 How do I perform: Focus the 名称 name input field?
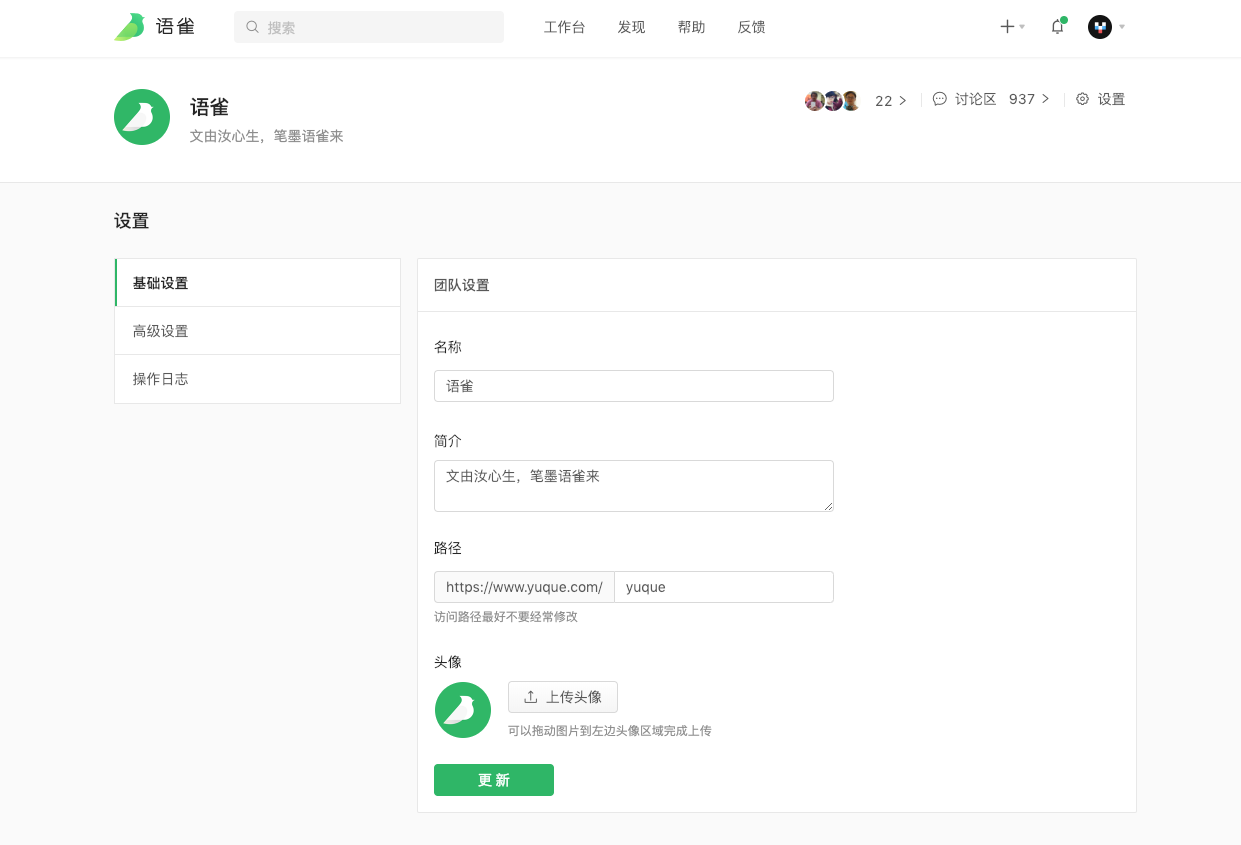click(x=633, y=386)
